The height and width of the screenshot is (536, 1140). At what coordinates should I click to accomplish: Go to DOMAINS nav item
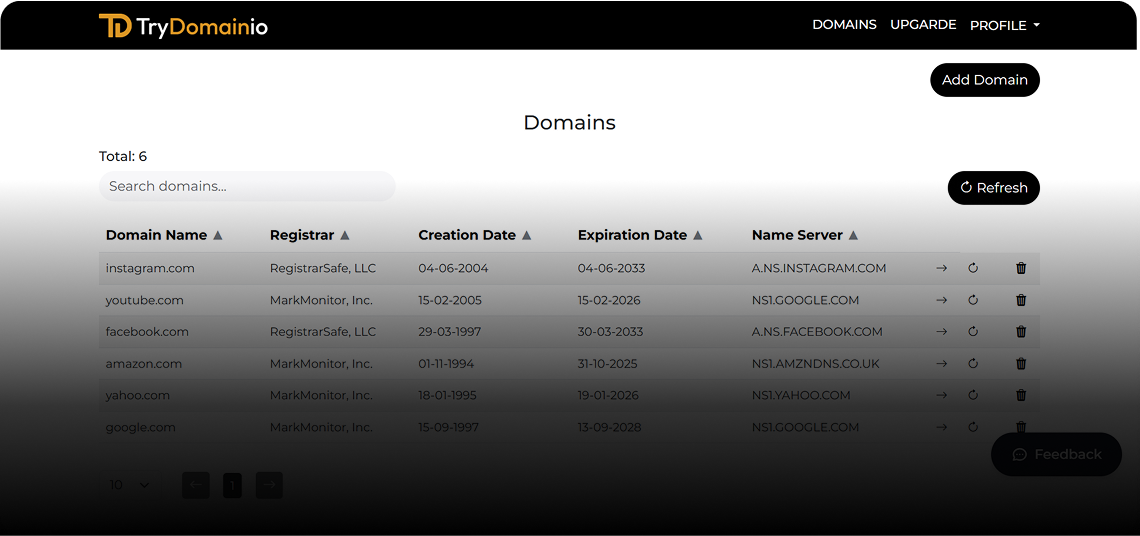point(844,25)
